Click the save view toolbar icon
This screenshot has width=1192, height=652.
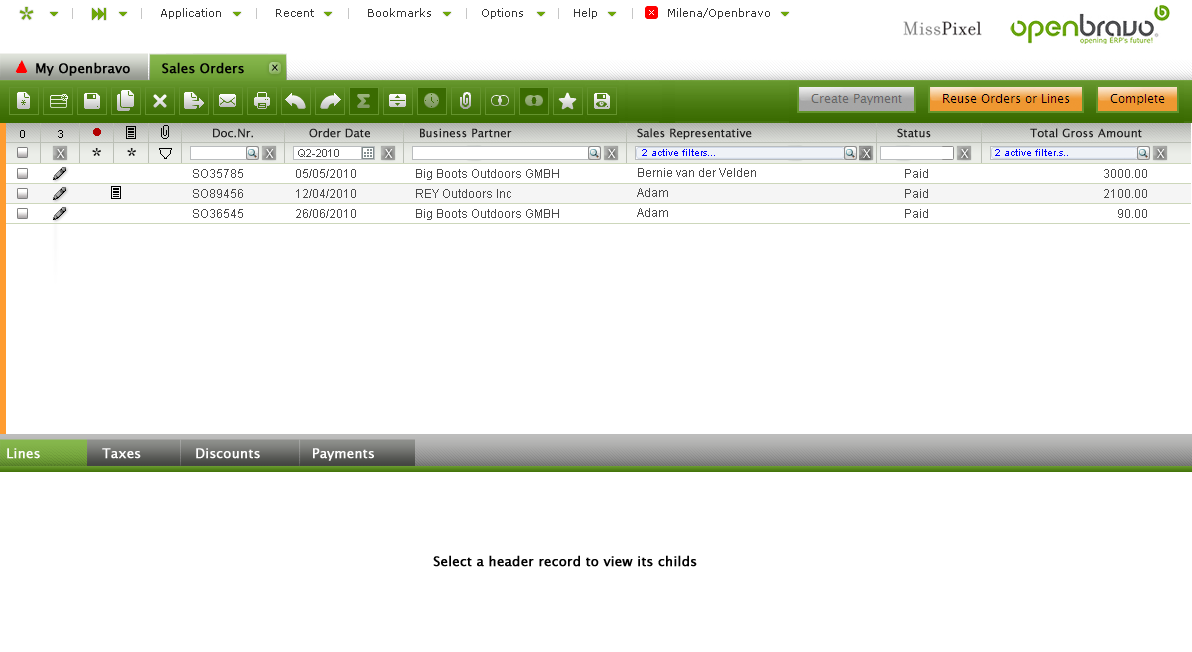pyautogui.click(x=601, y=100)
